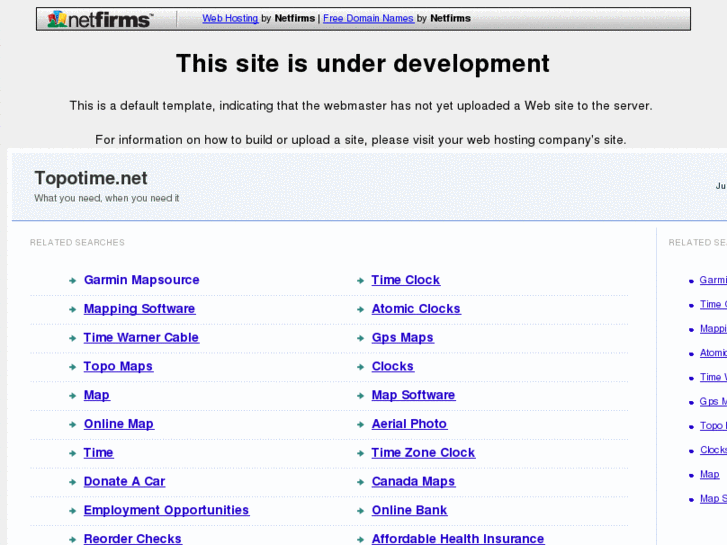Screen dimensions: 727x545
Task: Click the What you need, when you need it tagline
Action: pos(107,198)
